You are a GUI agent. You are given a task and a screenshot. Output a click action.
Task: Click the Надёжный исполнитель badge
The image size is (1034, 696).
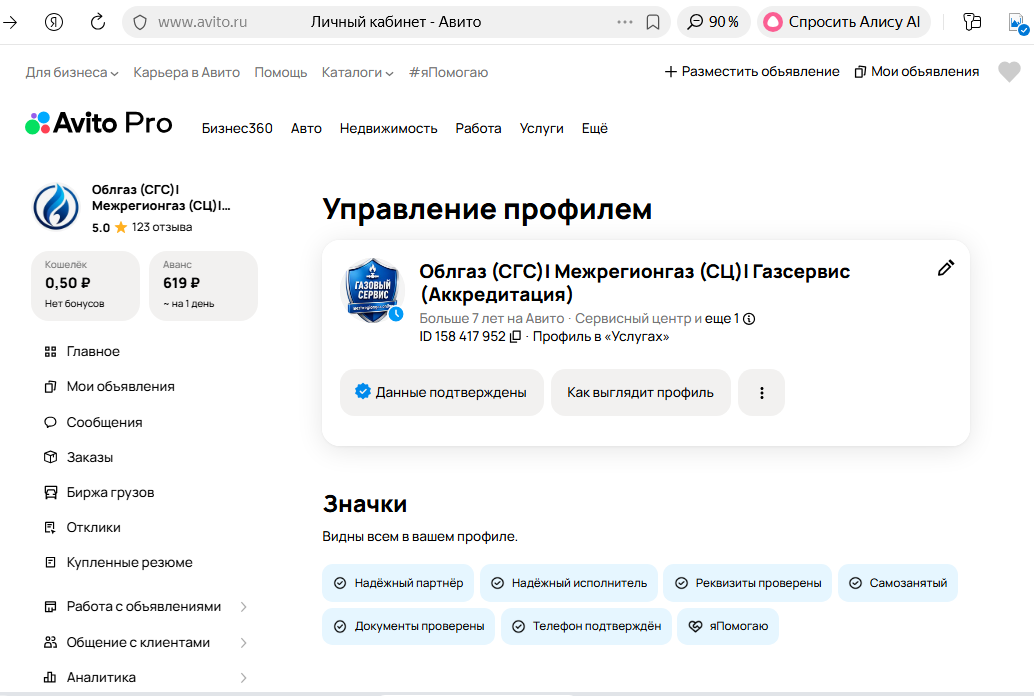click(568, 583)
